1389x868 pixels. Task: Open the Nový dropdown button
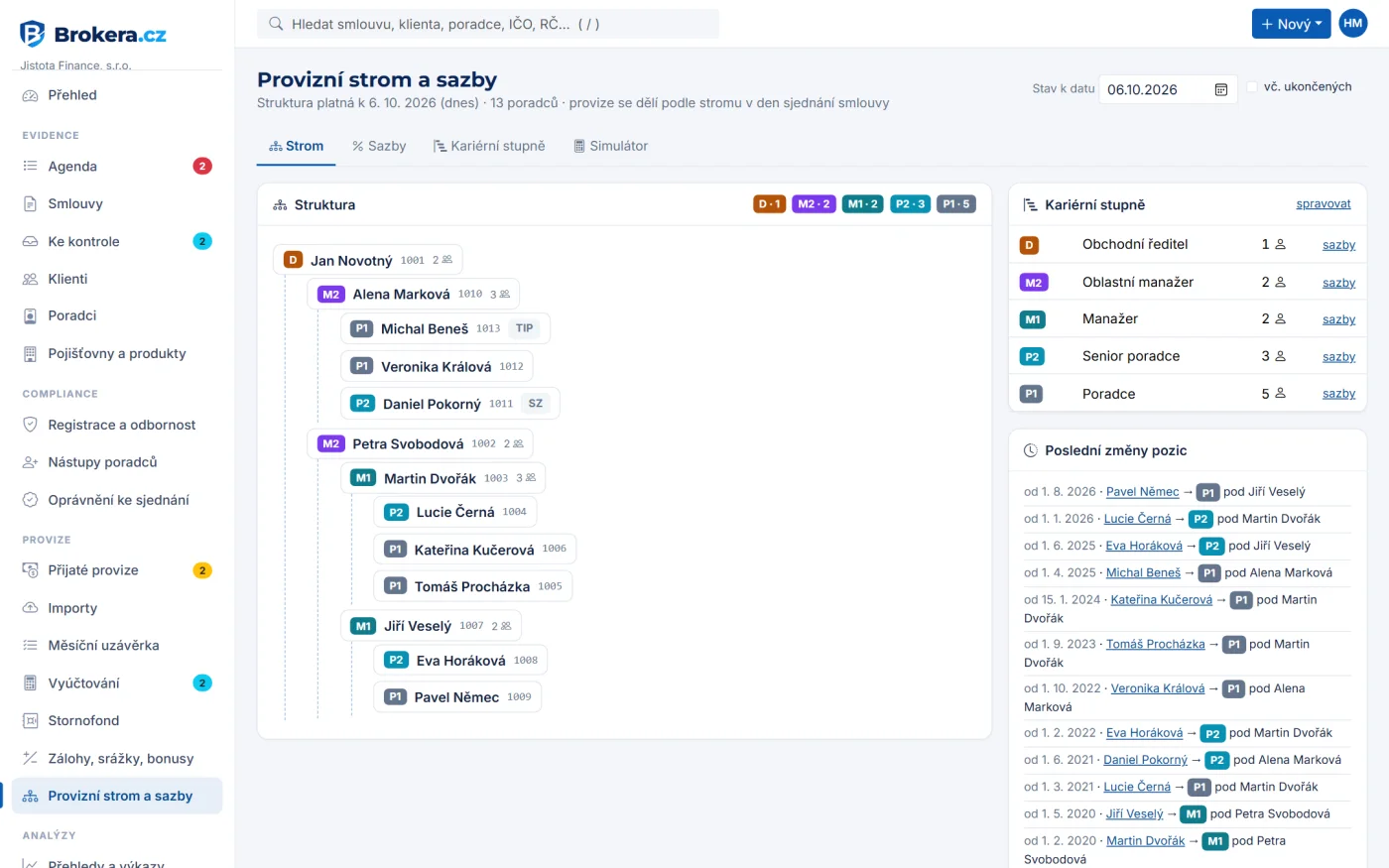coord(1291,24)
